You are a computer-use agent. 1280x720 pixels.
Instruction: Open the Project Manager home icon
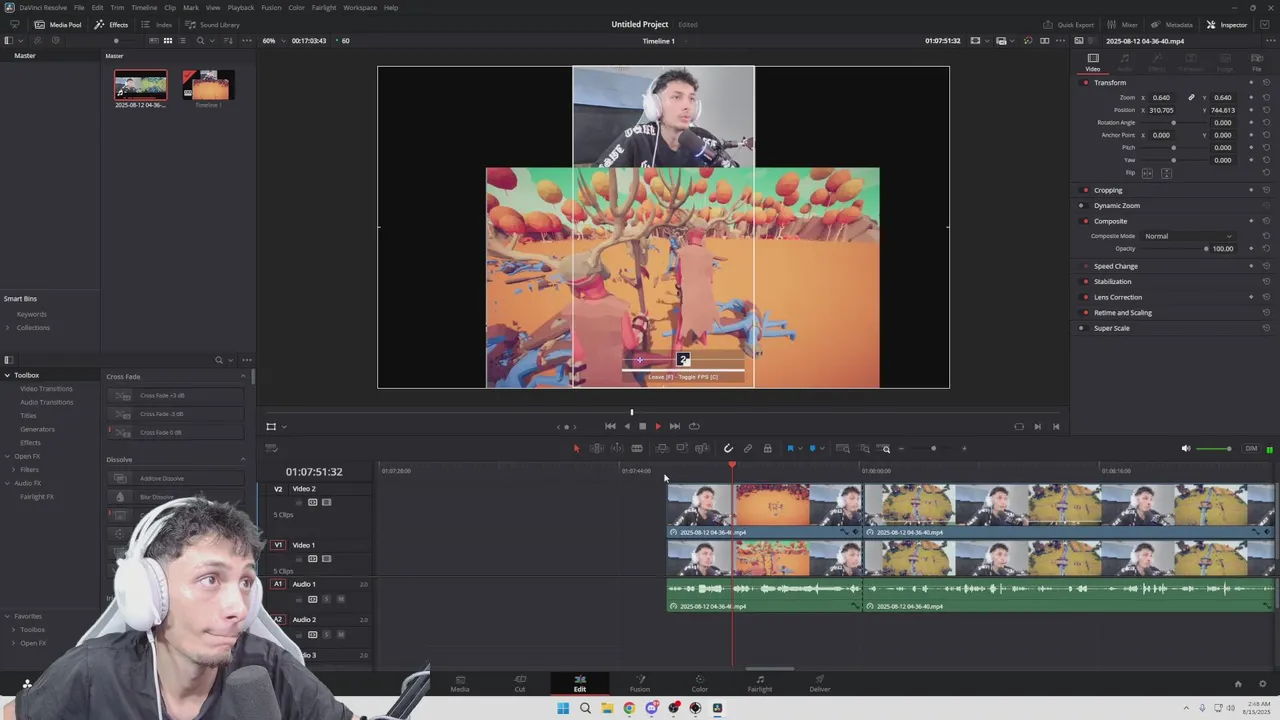pos(1238,684)
